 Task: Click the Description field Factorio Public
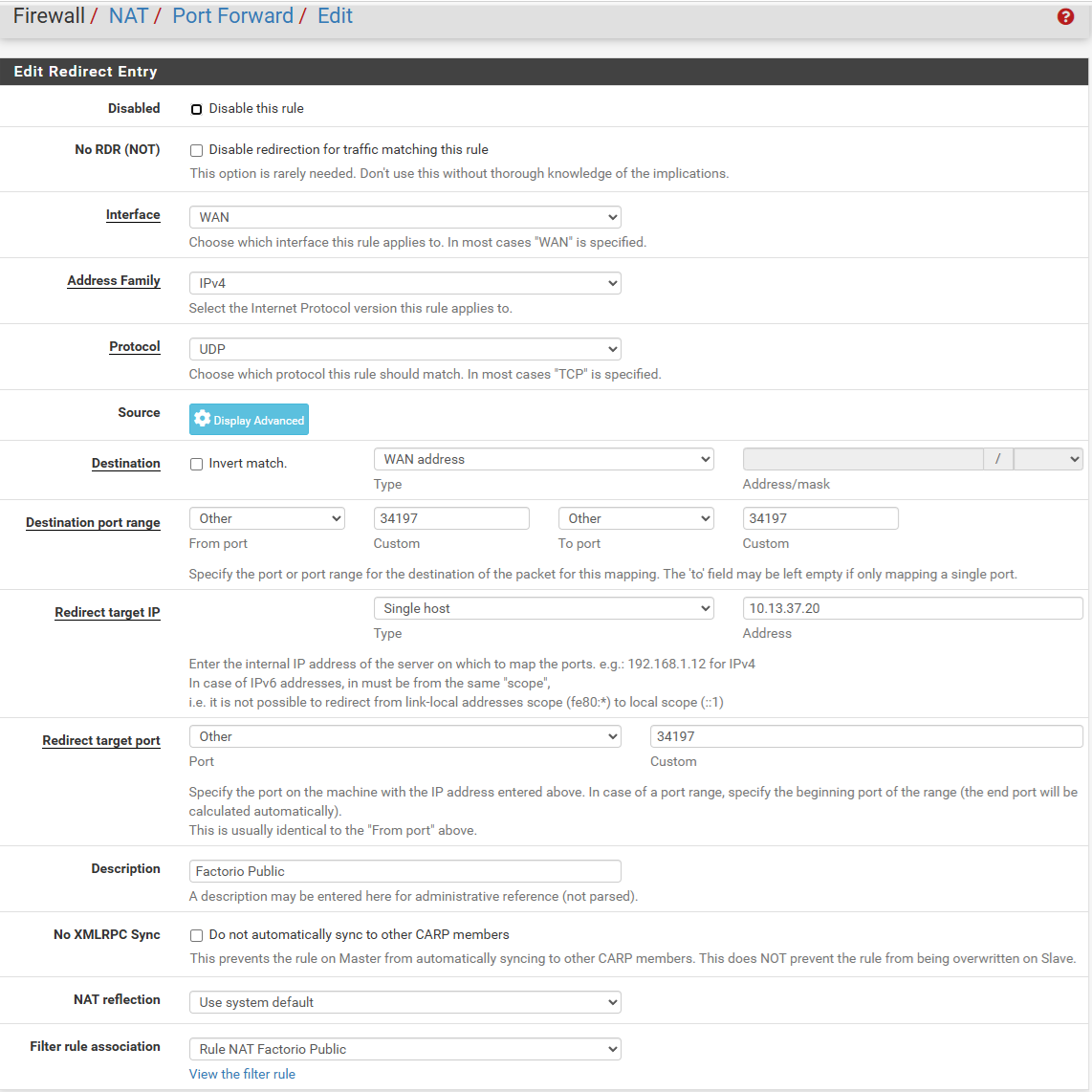[404, 871]
